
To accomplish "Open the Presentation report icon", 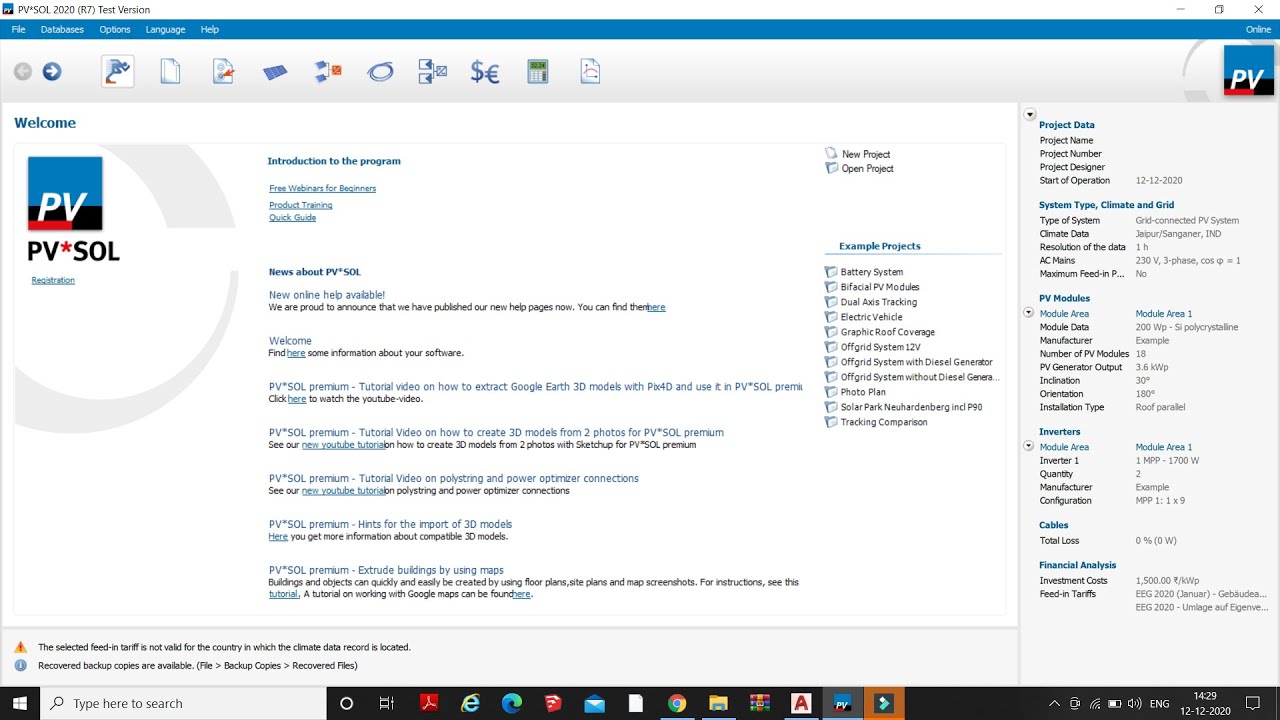I will click(590, 71).
